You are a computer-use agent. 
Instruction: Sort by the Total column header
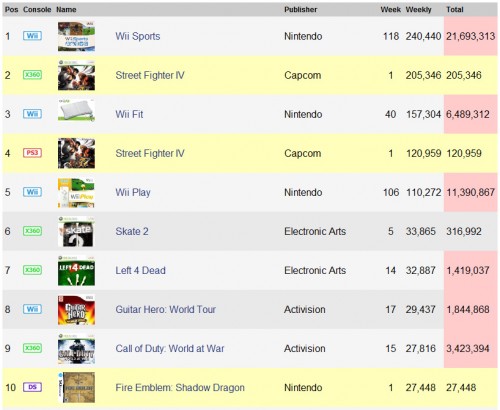(x=455, y=10)
